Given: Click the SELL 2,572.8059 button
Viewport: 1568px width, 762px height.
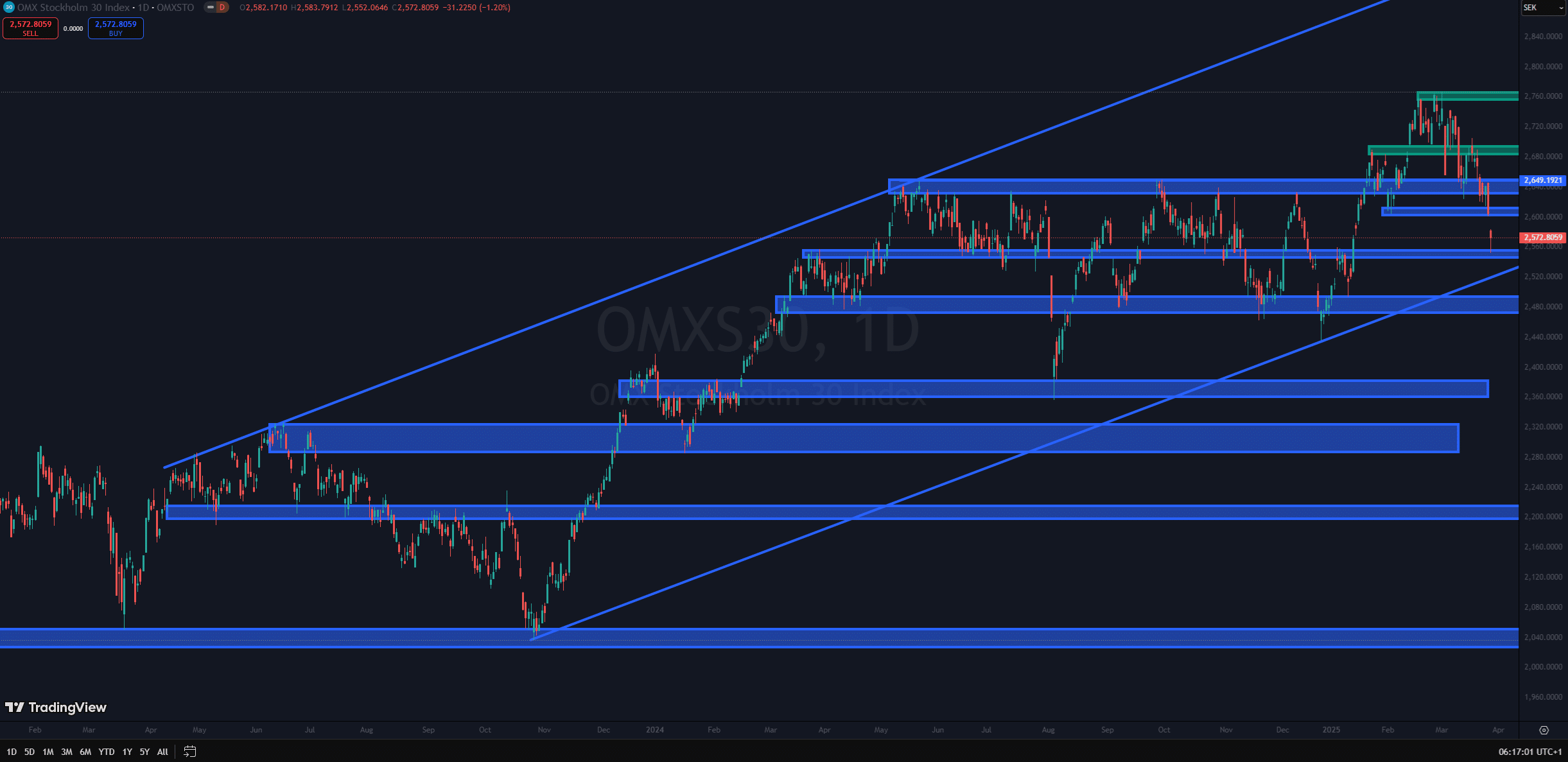Looking at the screenshot, I should 30,28.
